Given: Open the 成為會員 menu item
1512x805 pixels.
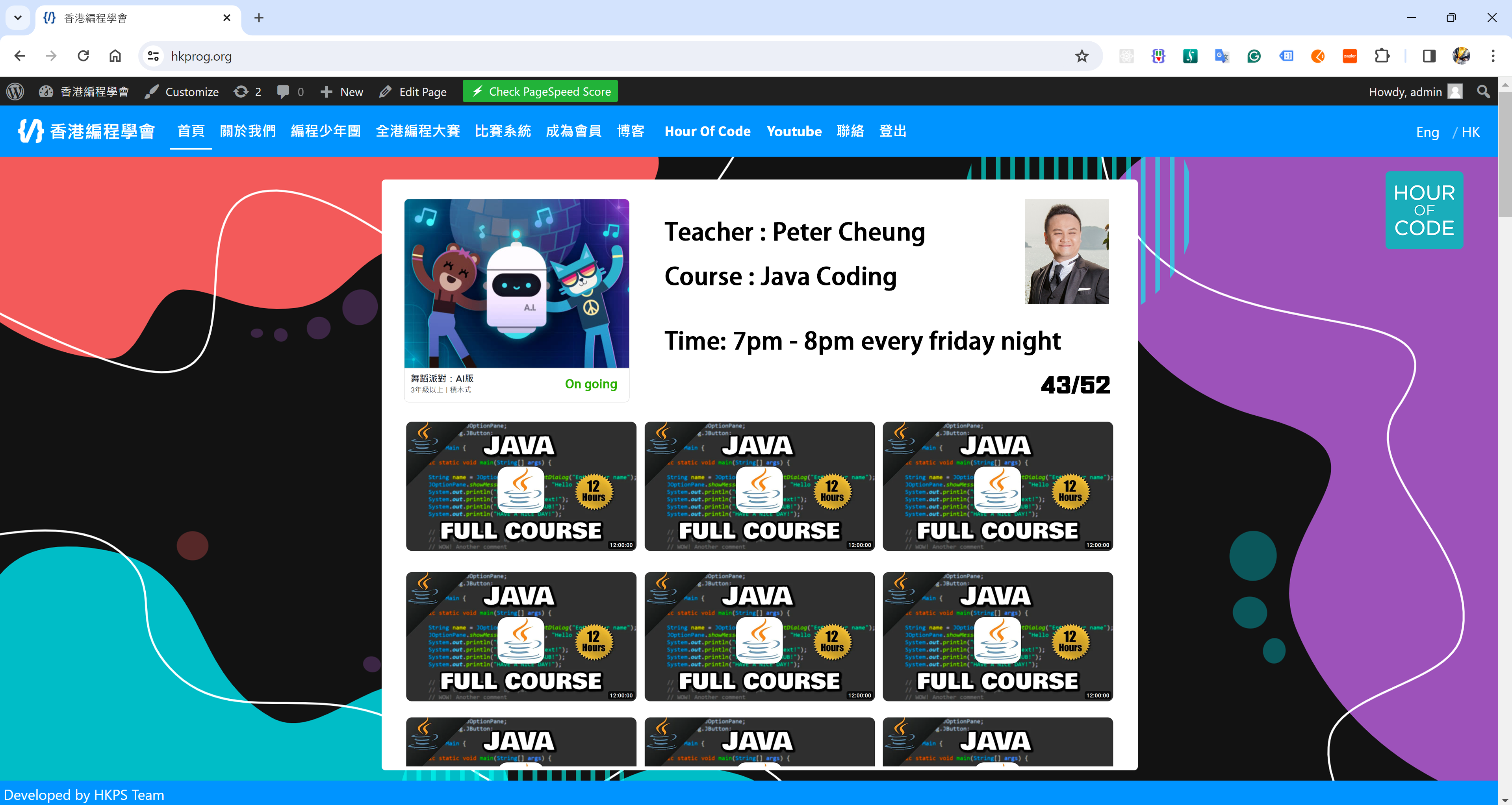Looking at the screenshot, I should (x=573, y=131).
